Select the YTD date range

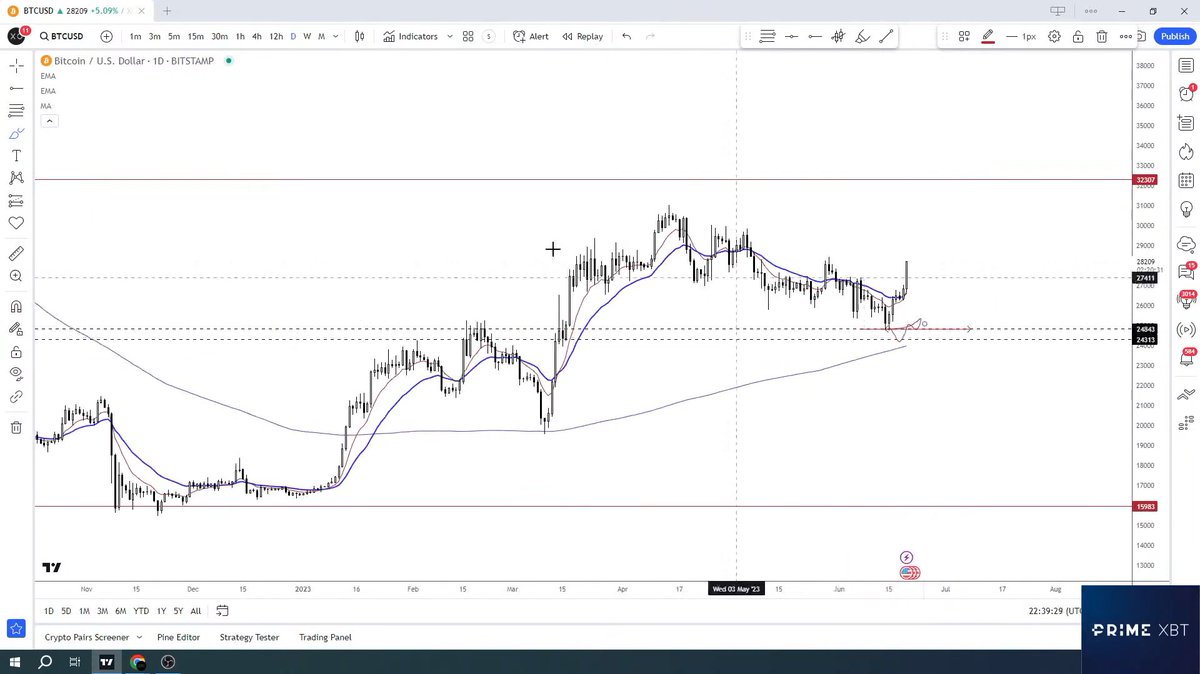(x=141, y=611)
